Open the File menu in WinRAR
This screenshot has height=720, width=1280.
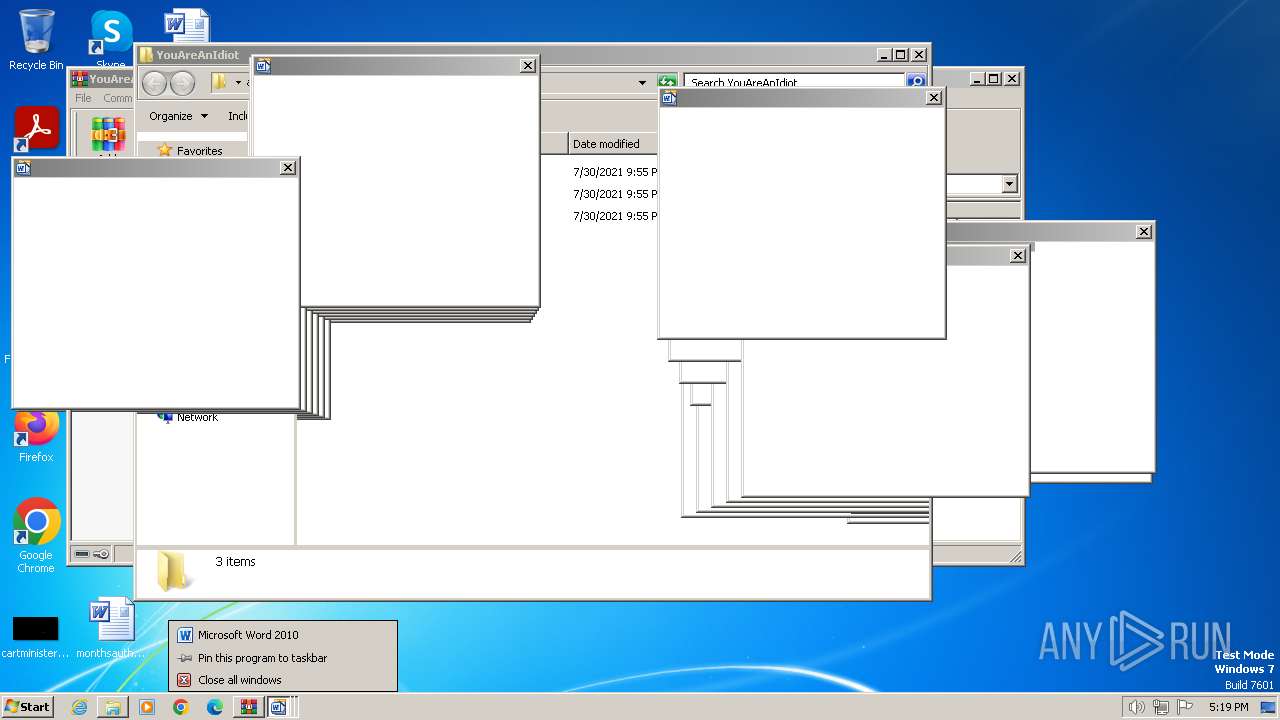click(x=83, y=98)
